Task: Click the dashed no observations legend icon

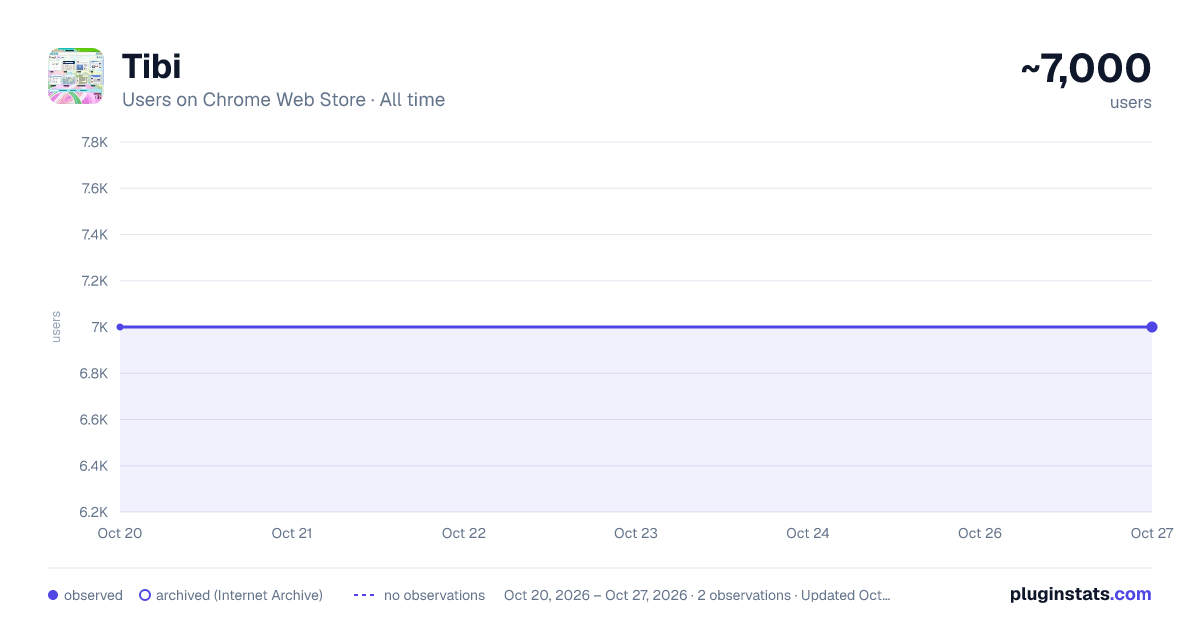Action: pos(364,595)
